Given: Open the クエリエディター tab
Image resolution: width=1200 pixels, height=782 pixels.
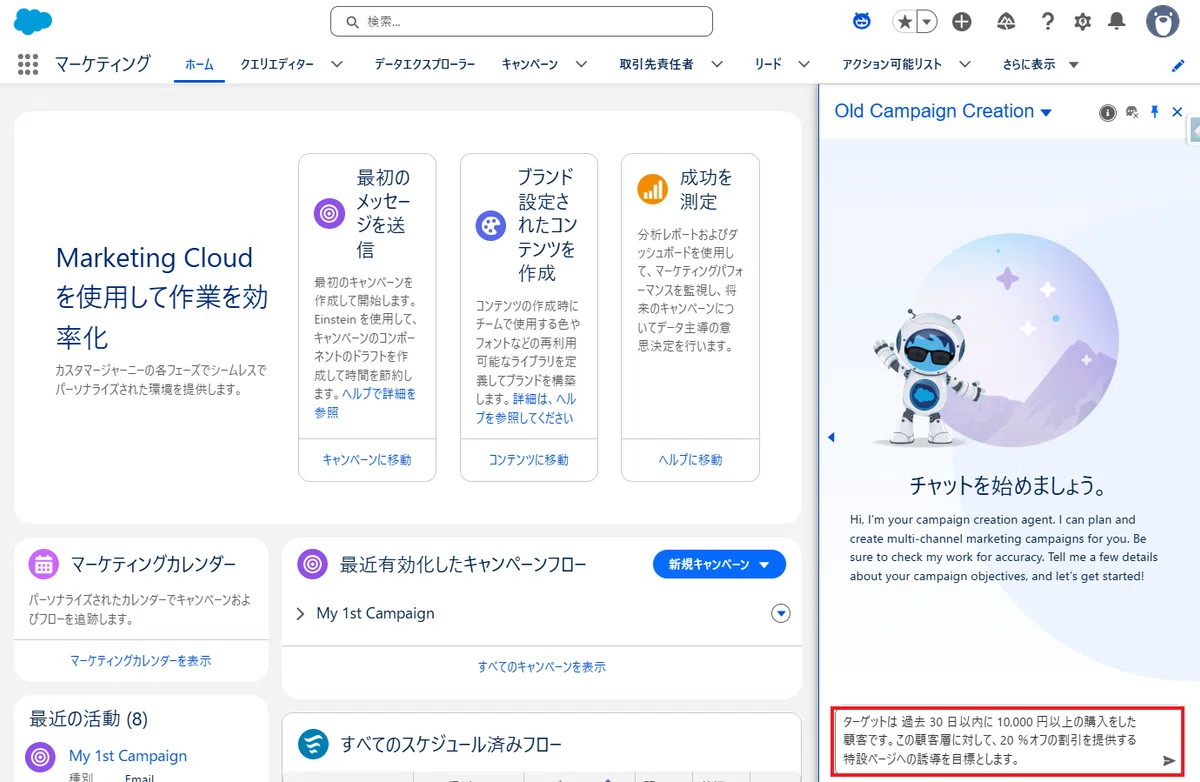Looking at the screenshot, I should [x=277, y=64].
